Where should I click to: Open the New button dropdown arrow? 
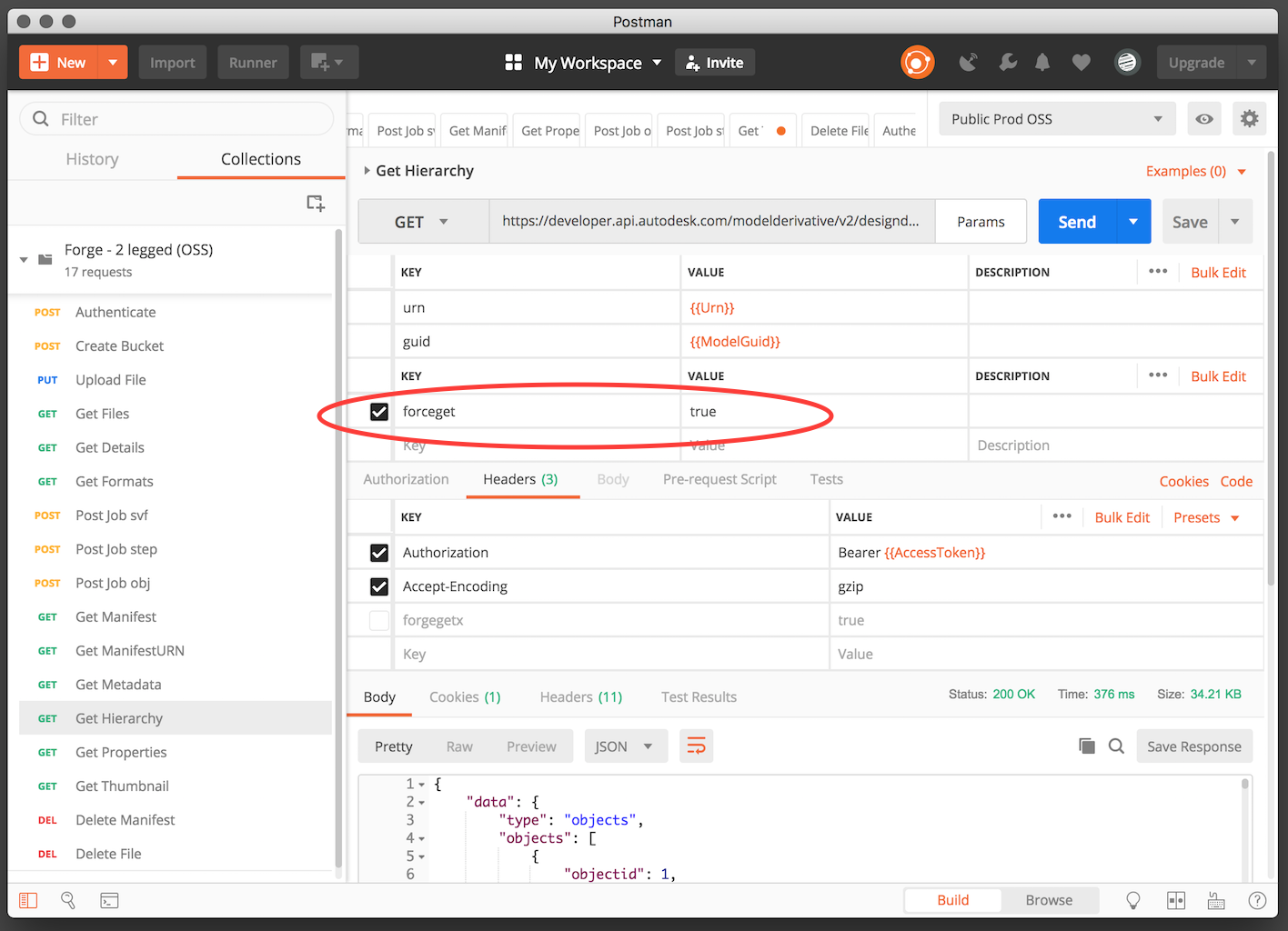point(113,63)
